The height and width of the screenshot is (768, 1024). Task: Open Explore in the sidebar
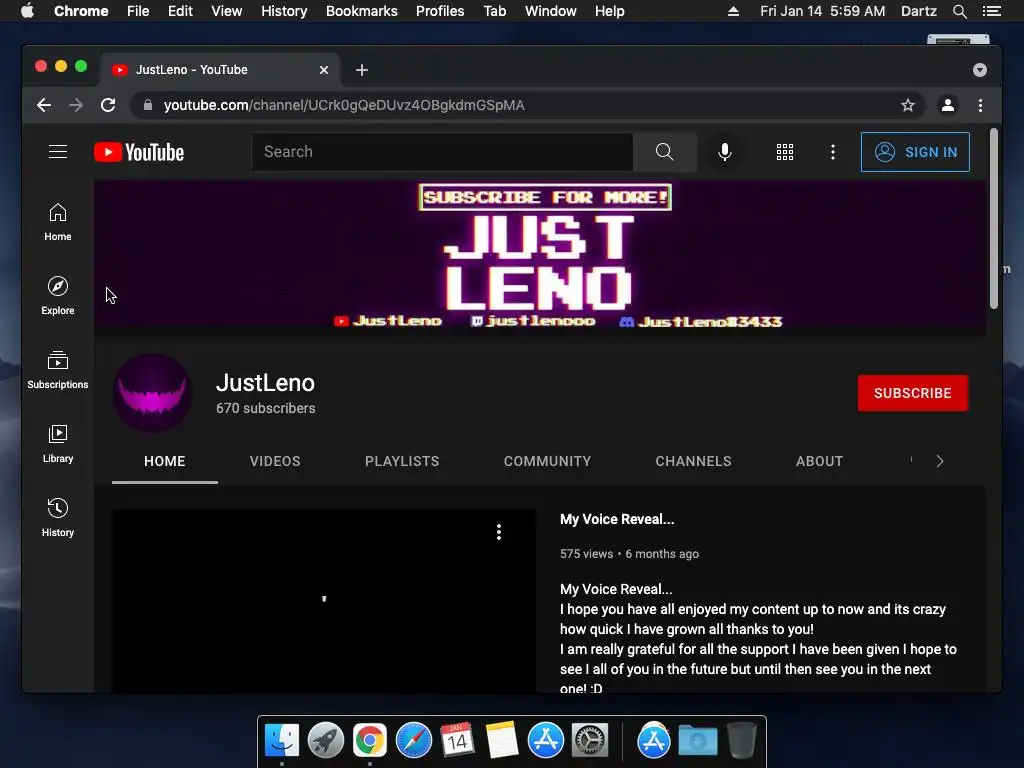(x=58, y=296)
